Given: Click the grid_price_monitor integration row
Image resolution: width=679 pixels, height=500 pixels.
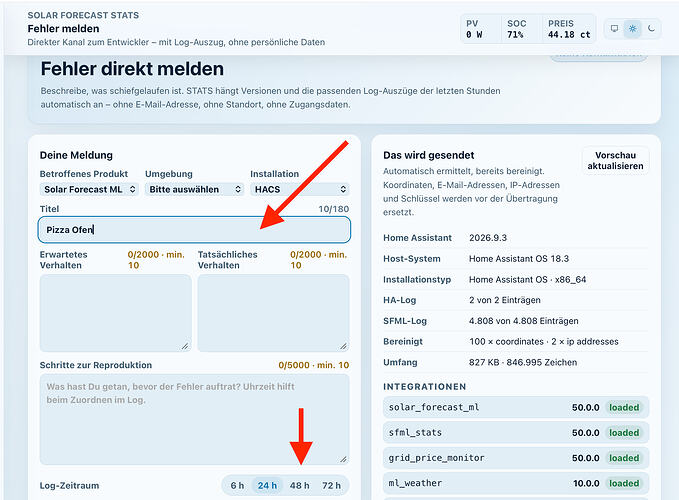Looking at the screenshot, I should click(x=516, y=458).
